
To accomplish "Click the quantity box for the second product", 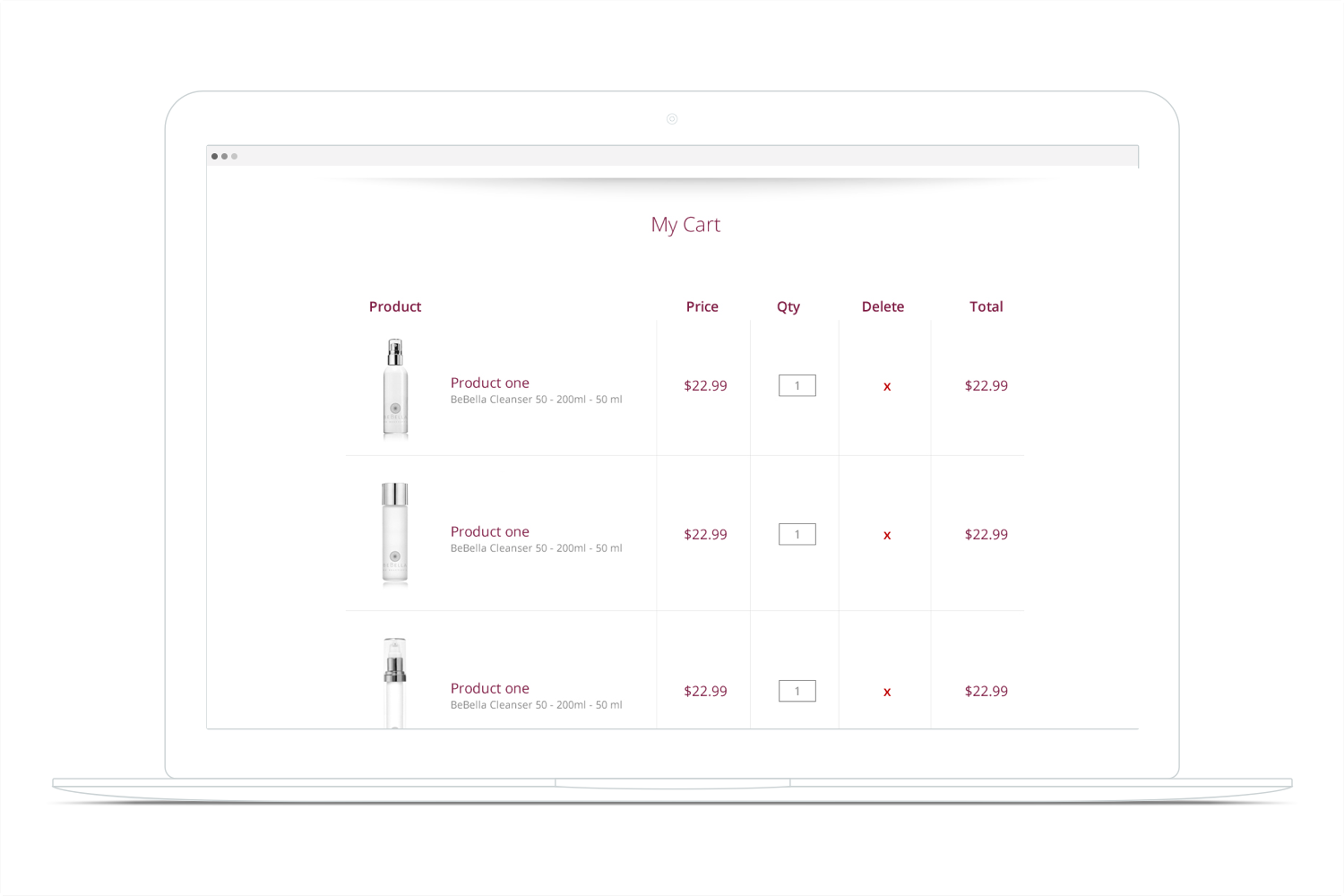I will pos(797,534).
